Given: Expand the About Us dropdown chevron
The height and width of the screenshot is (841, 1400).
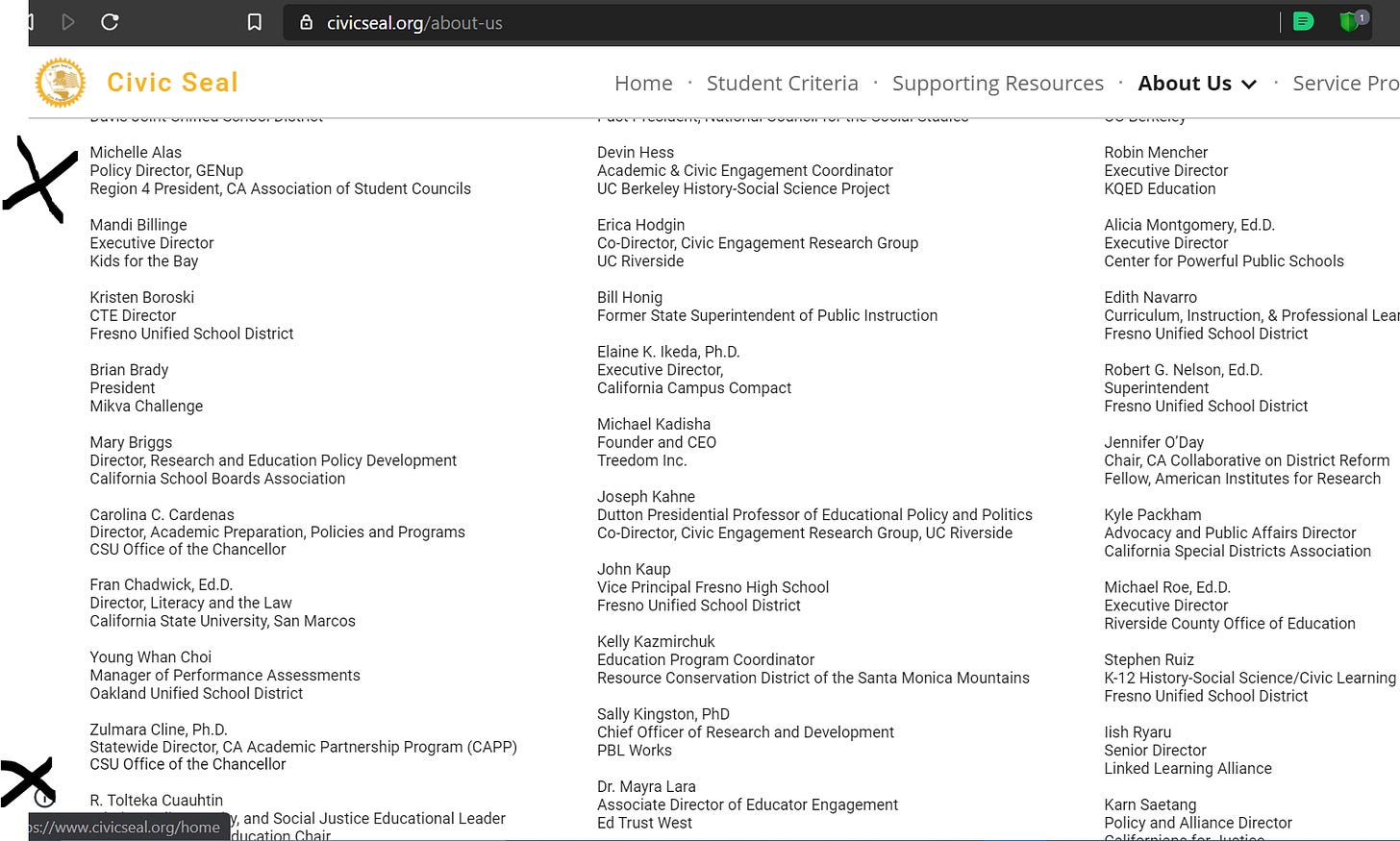Looking at the screenshot, I should coord(1249,85).
